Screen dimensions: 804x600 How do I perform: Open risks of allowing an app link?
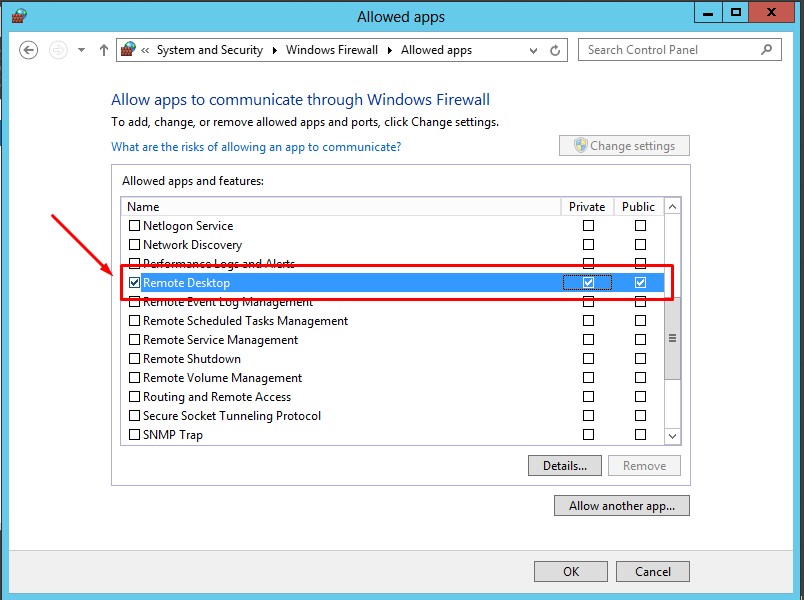[256, 147]
